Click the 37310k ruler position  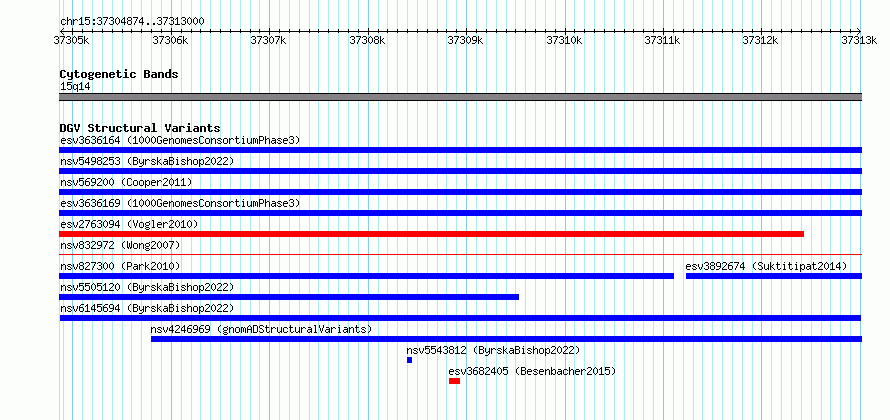click(564, 40)
